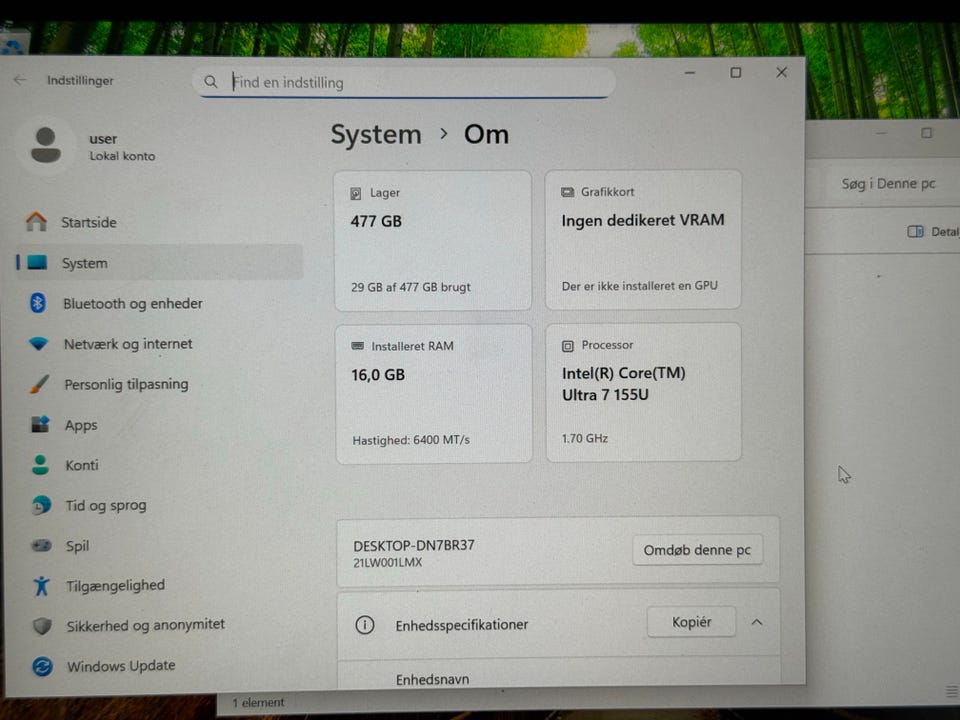Click the 'Om' page heading
960x720 pixels.
pos(486,135)
